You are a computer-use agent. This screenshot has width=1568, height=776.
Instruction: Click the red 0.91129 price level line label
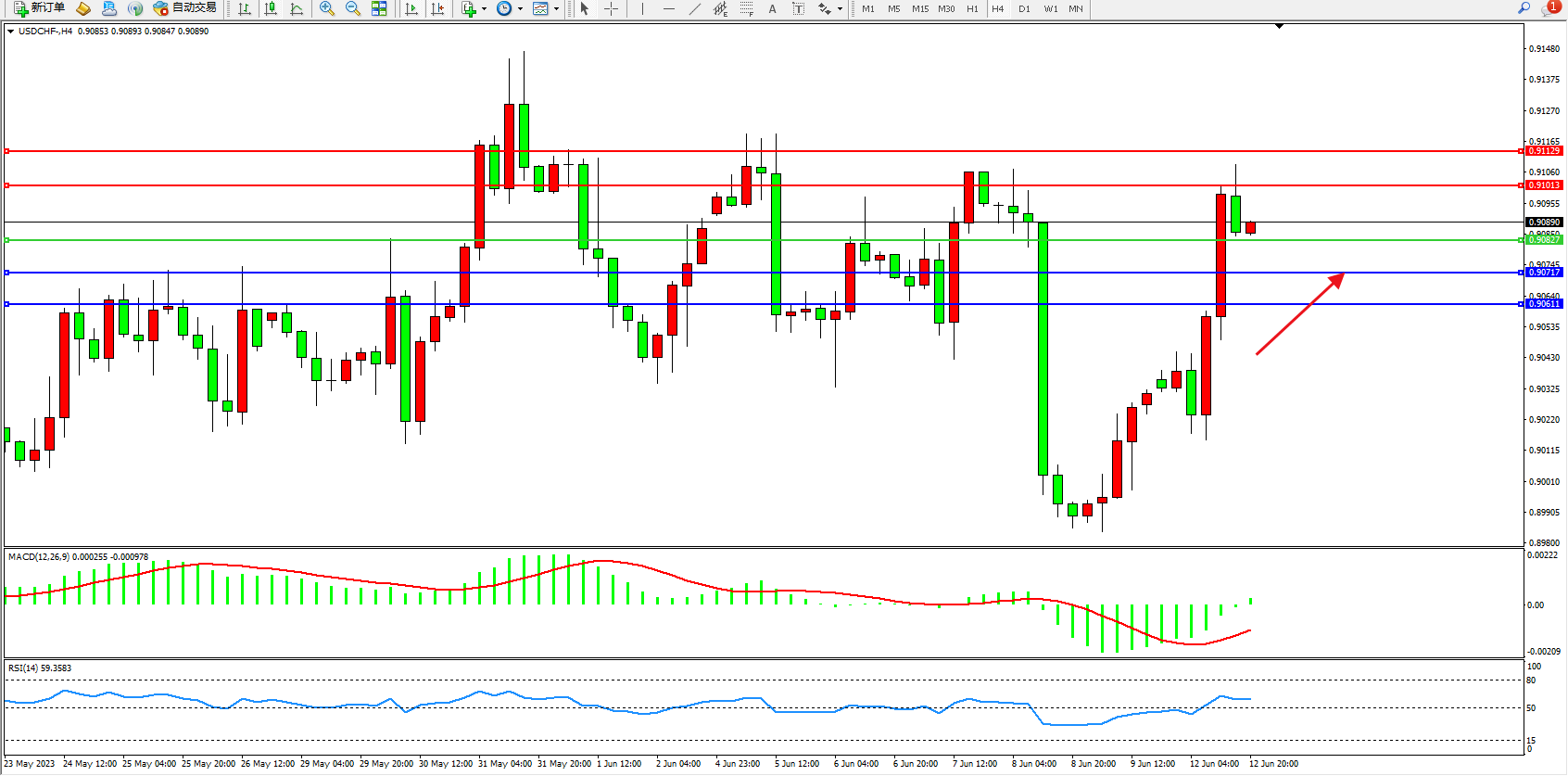1544,150
